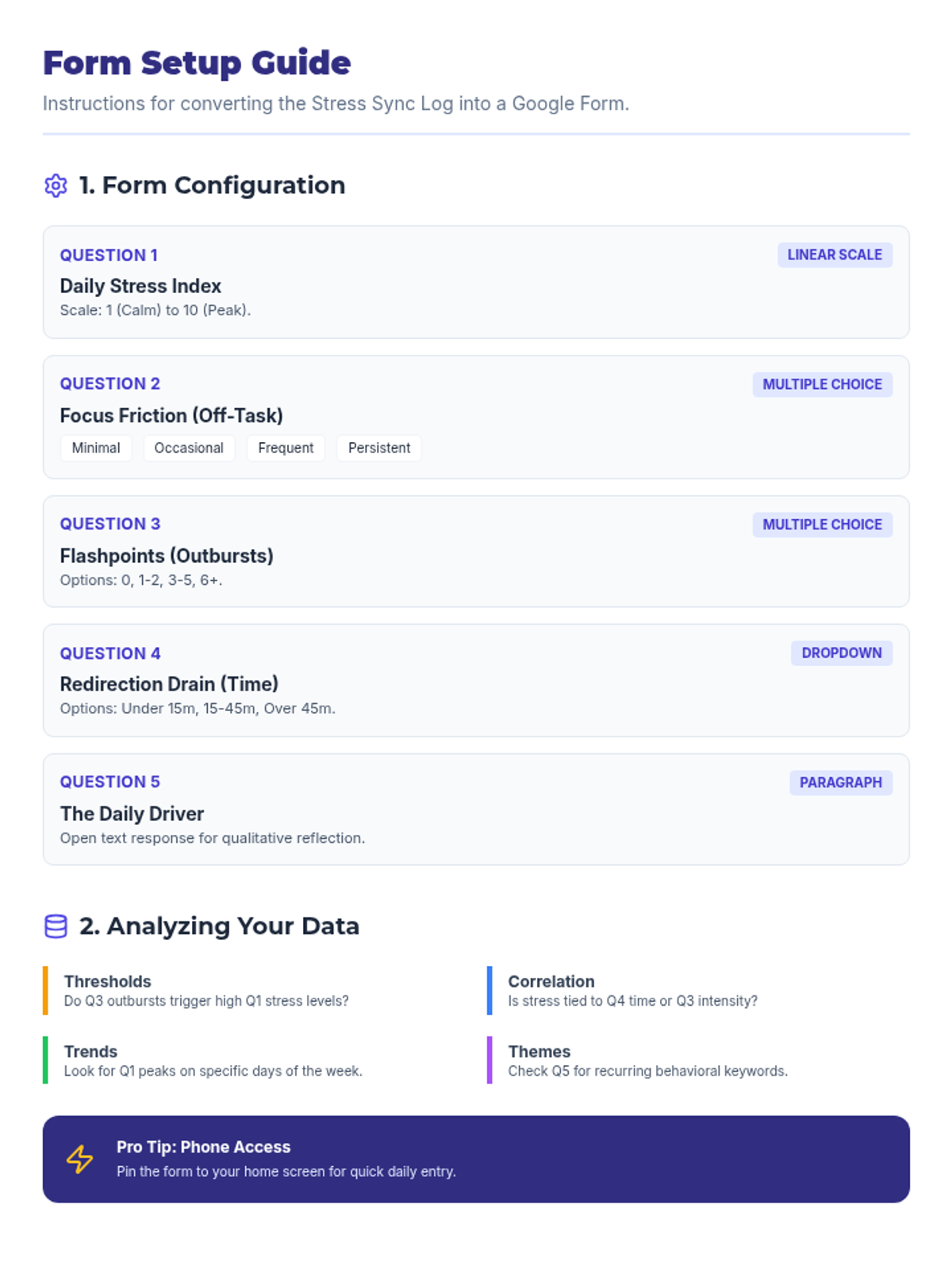Click the database icon beside Analyzing Your Data

pos(56,926)
